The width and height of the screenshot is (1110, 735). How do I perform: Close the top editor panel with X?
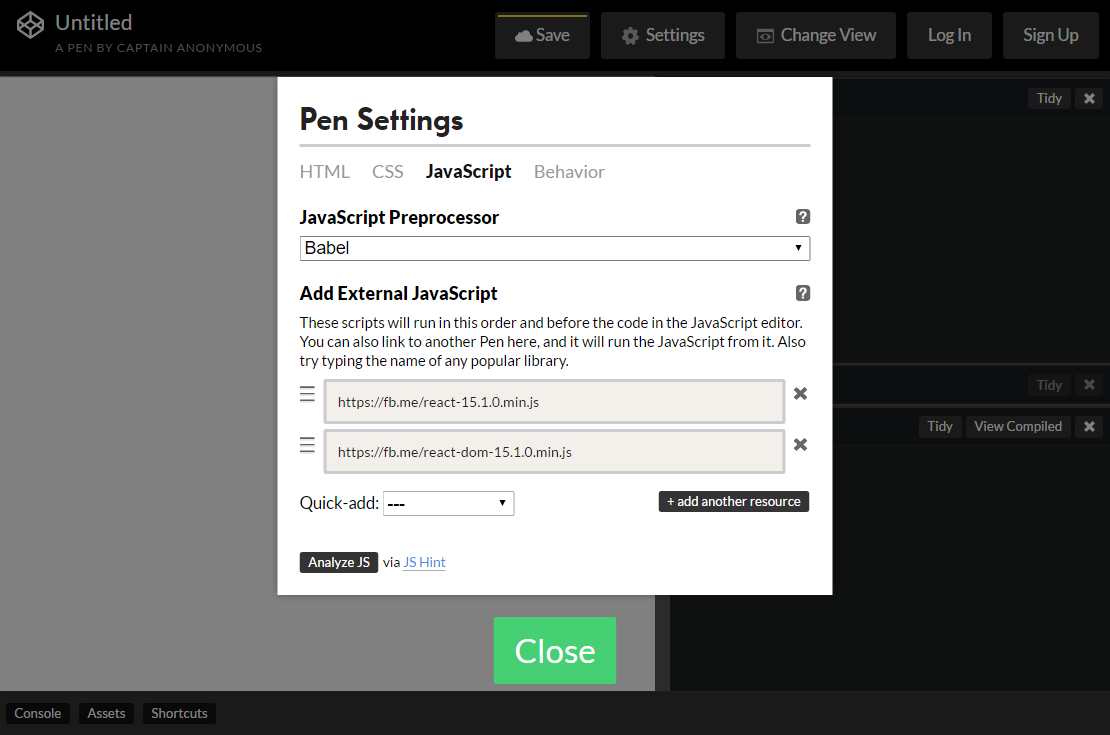[x=1089, y=98]
